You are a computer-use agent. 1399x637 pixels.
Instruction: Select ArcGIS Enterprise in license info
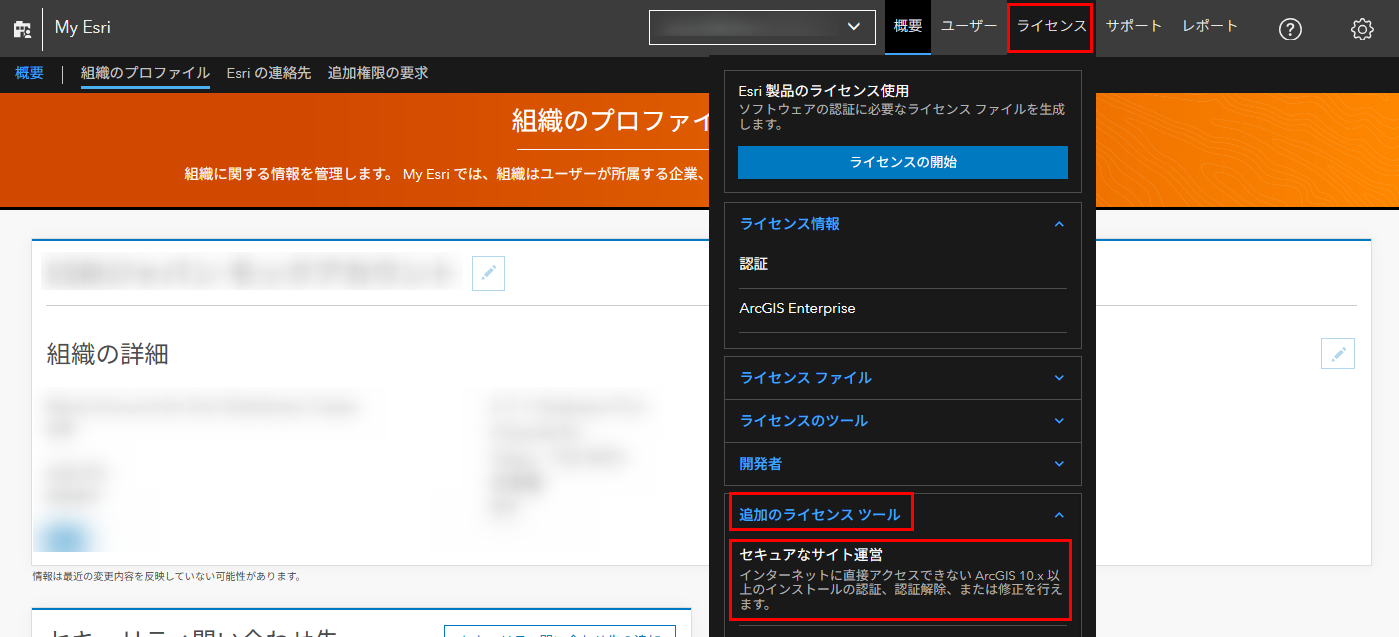[797, 309]
